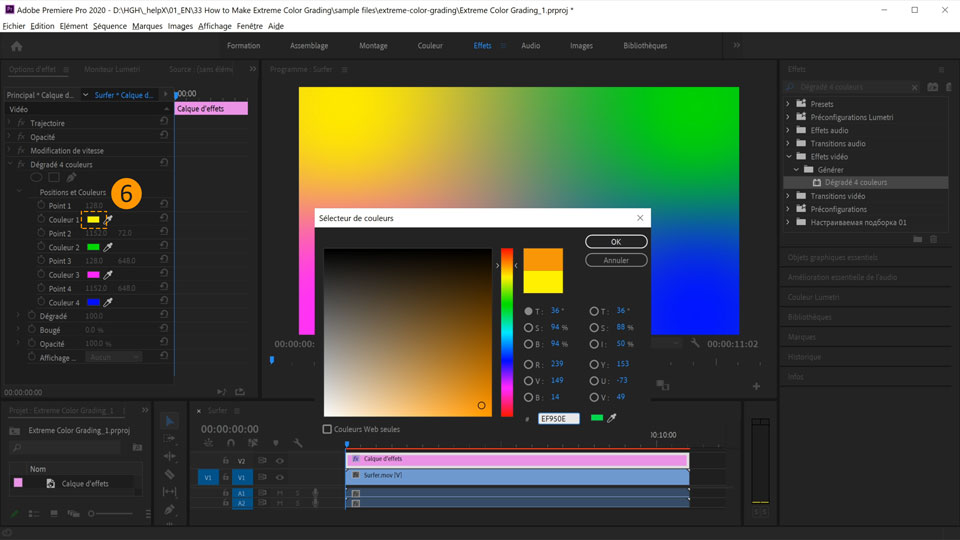Collapse the Positions et Couleurs group

click(19, 192)
